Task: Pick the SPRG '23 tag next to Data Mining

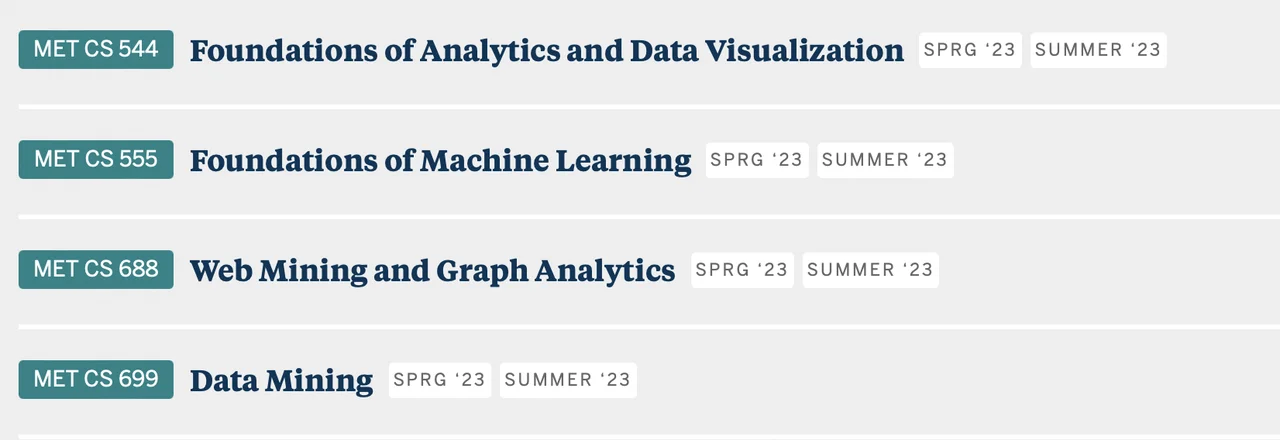Action: [440, 380]
